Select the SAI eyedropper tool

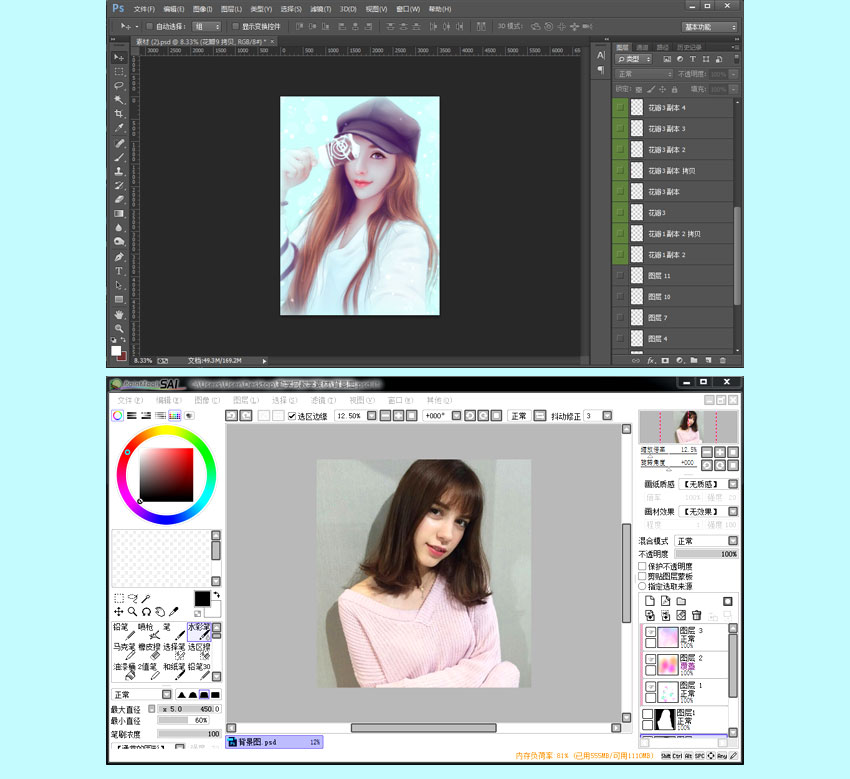coord(173,611)
